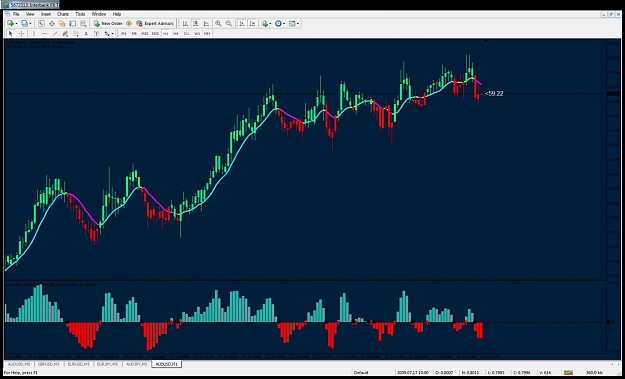Toggle the Data Window crosshair-circle icon
The image size is (625, 379).
click(52, 24)
